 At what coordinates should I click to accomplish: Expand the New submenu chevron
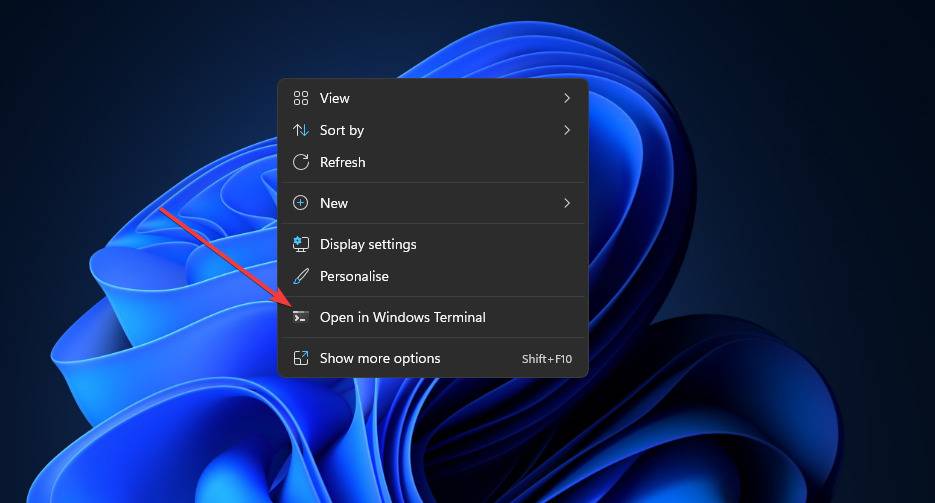click(x=566, y=203)
